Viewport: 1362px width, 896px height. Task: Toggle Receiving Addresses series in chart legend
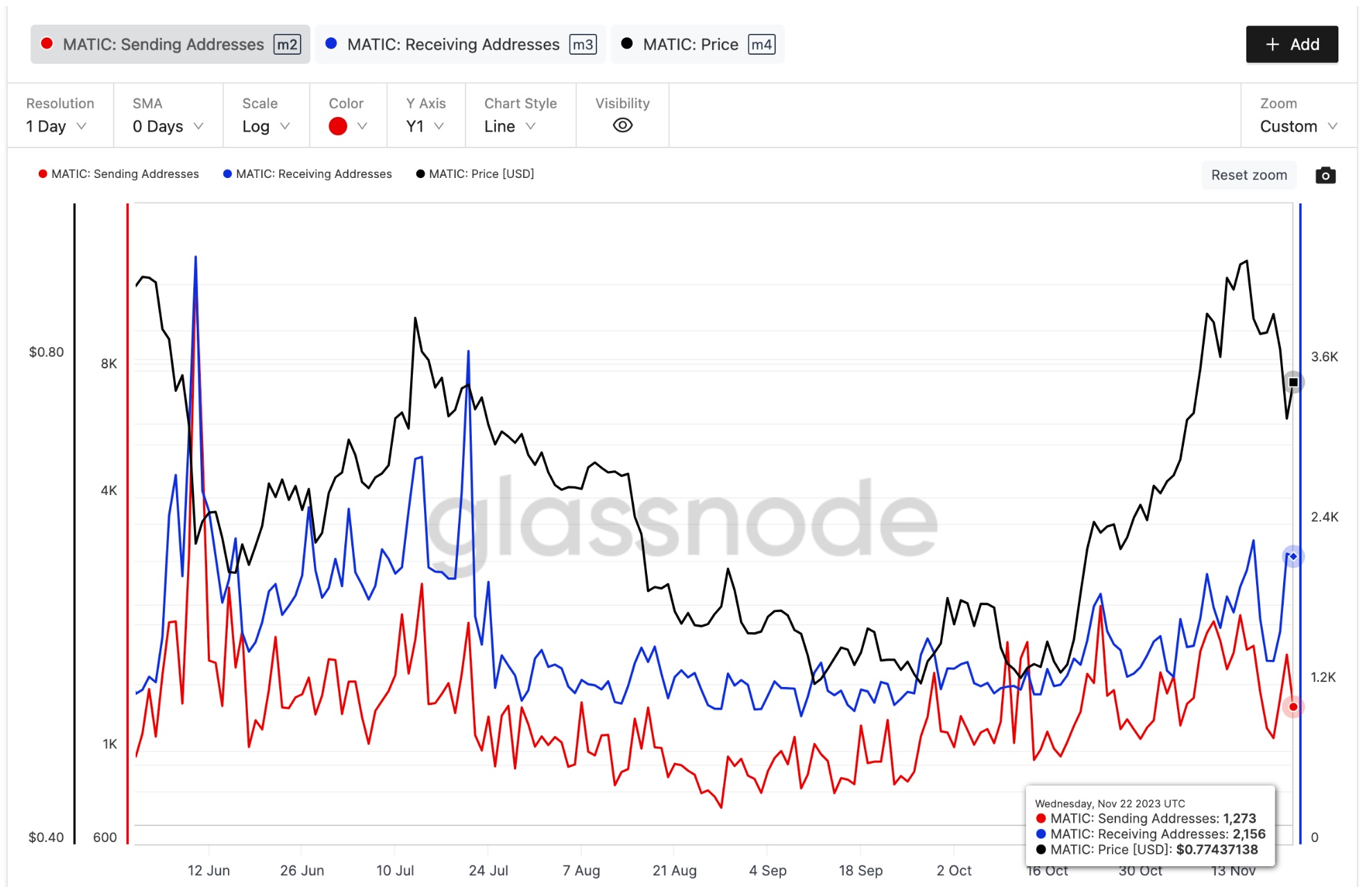308,174
